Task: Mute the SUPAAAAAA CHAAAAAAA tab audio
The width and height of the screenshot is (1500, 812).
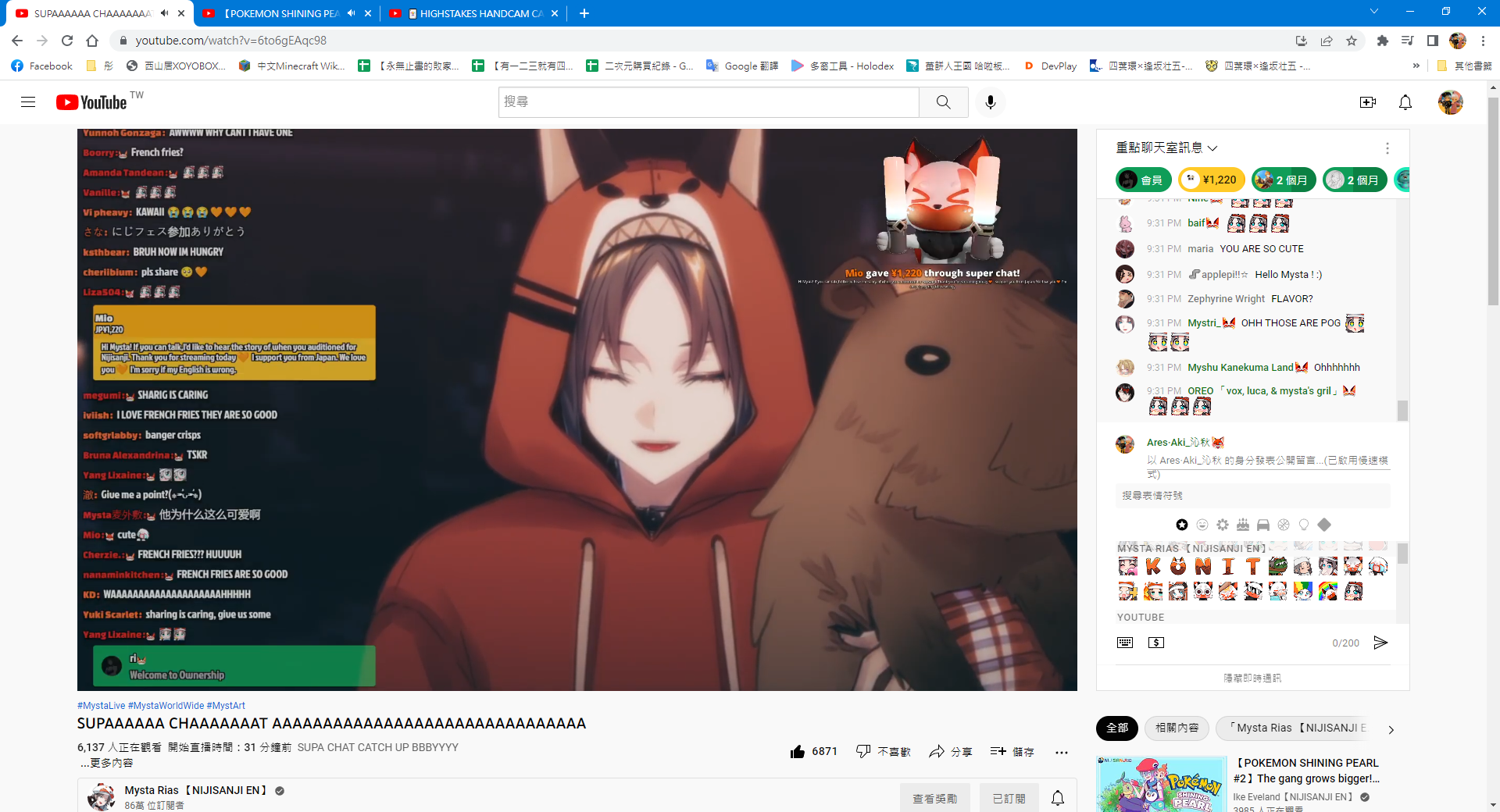Action: click(165, 13)
